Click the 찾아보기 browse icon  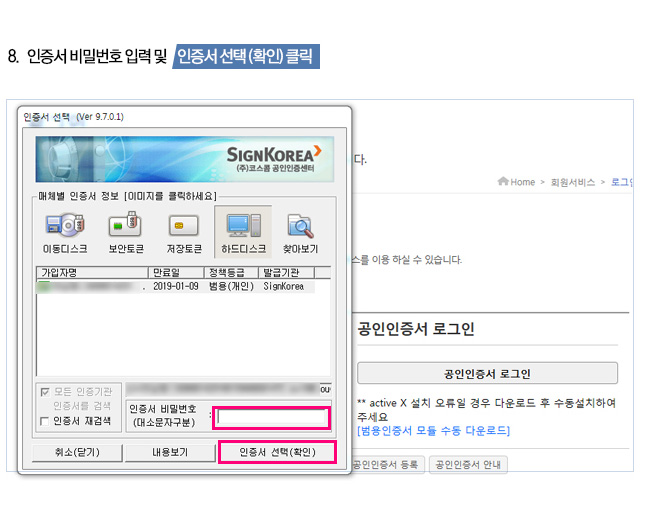click(x=300, y=231)
